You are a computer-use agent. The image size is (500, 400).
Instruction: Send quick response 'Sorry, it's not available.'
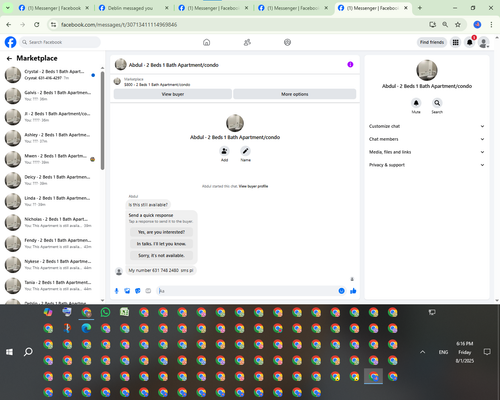pos(161,255)
